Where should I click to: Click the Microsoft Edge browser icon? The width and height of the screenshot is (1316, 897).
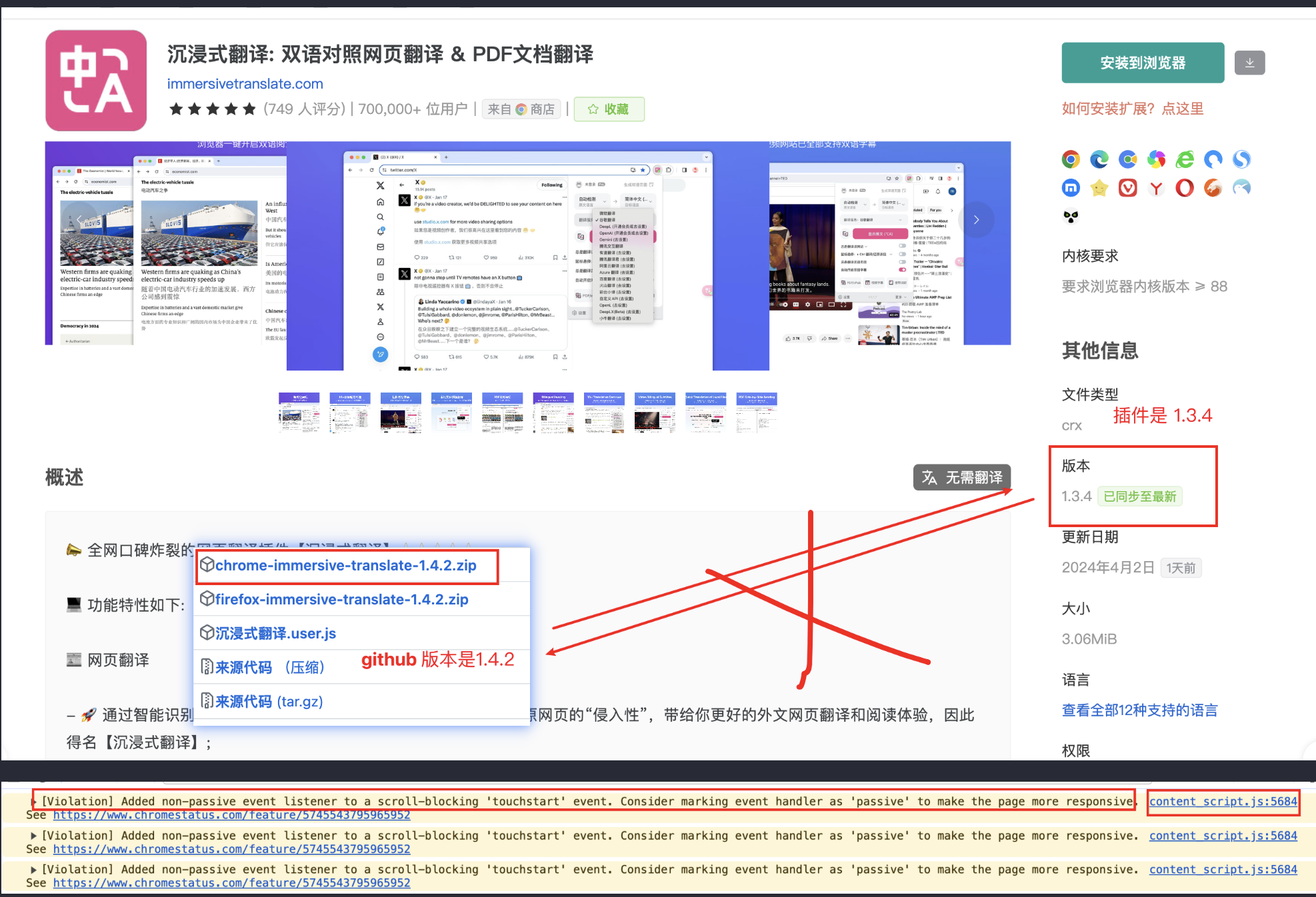click(1099, 159)
